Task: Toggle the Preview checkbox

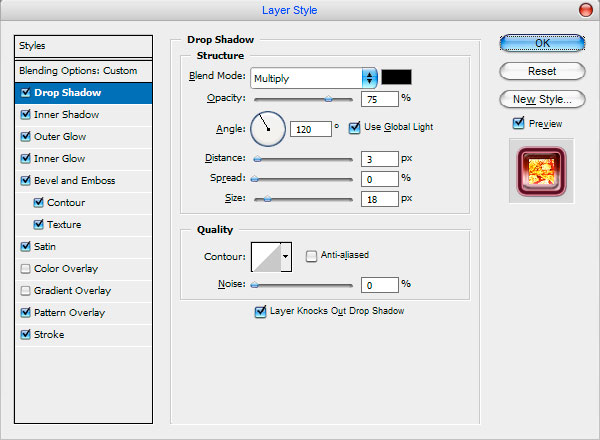Action: click(518, 123)
